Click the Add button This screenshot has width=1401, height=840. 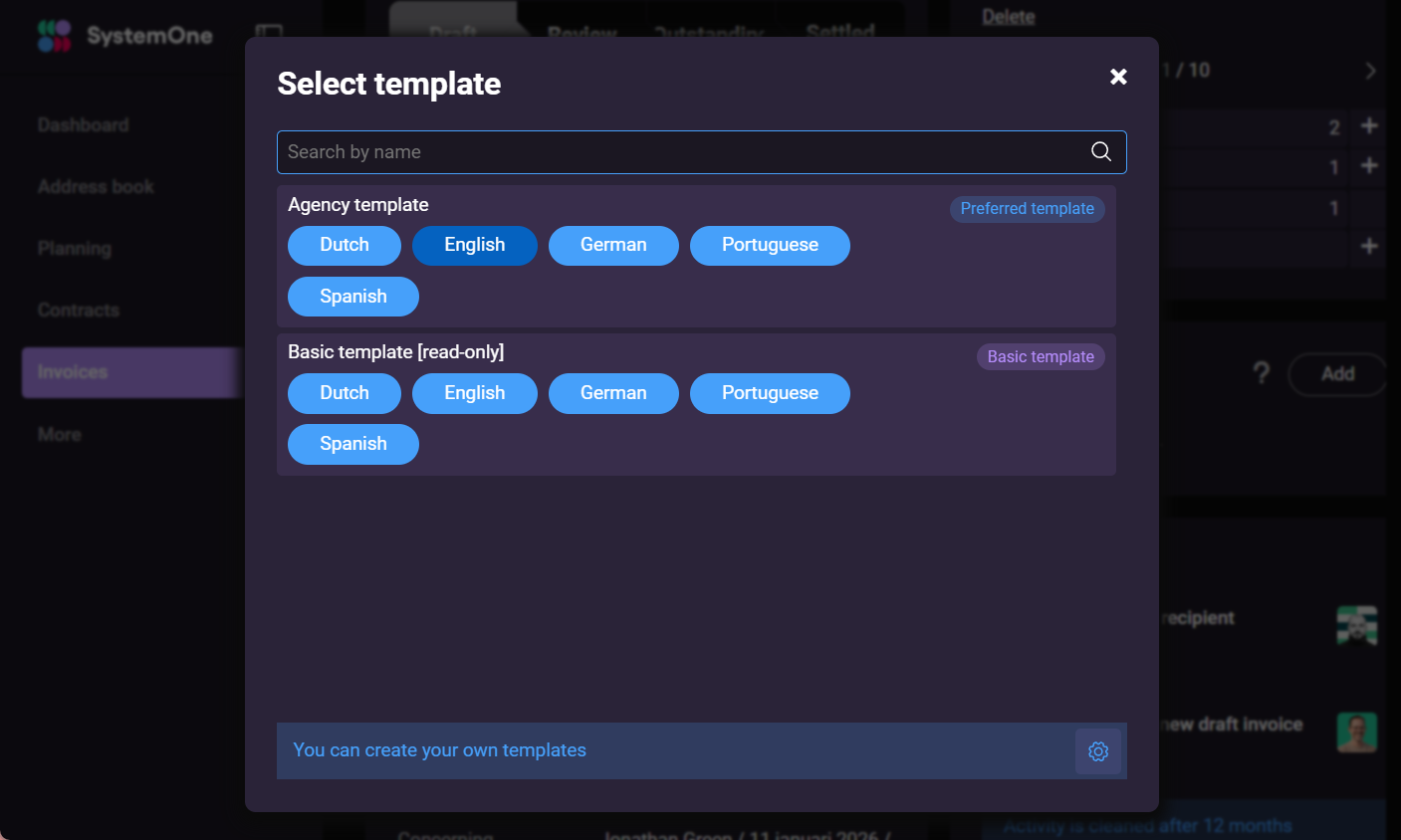[1337, 373]
